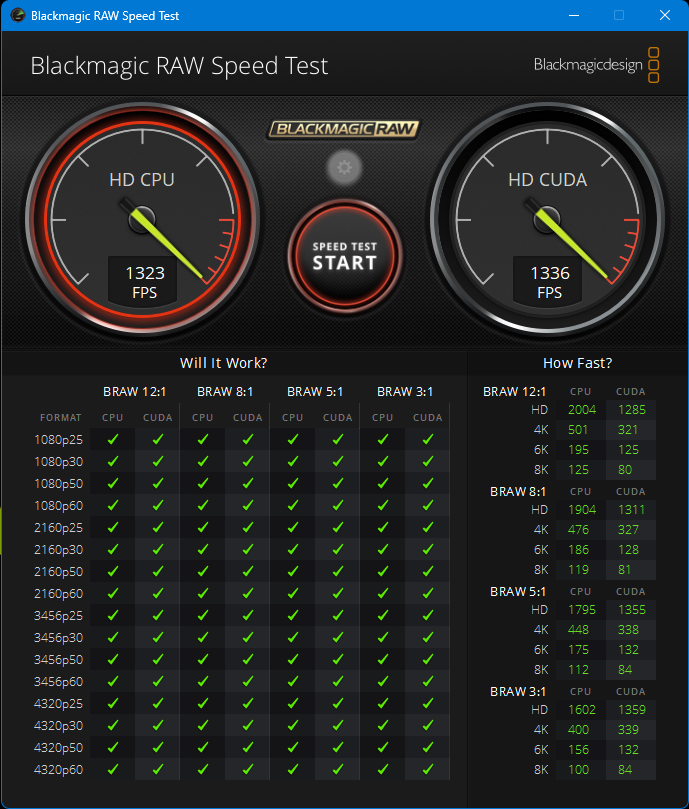Click the BRAW 8:1 CPU checkmark for 3456p30
Screen dimensions: 689x809
point(203,638)
